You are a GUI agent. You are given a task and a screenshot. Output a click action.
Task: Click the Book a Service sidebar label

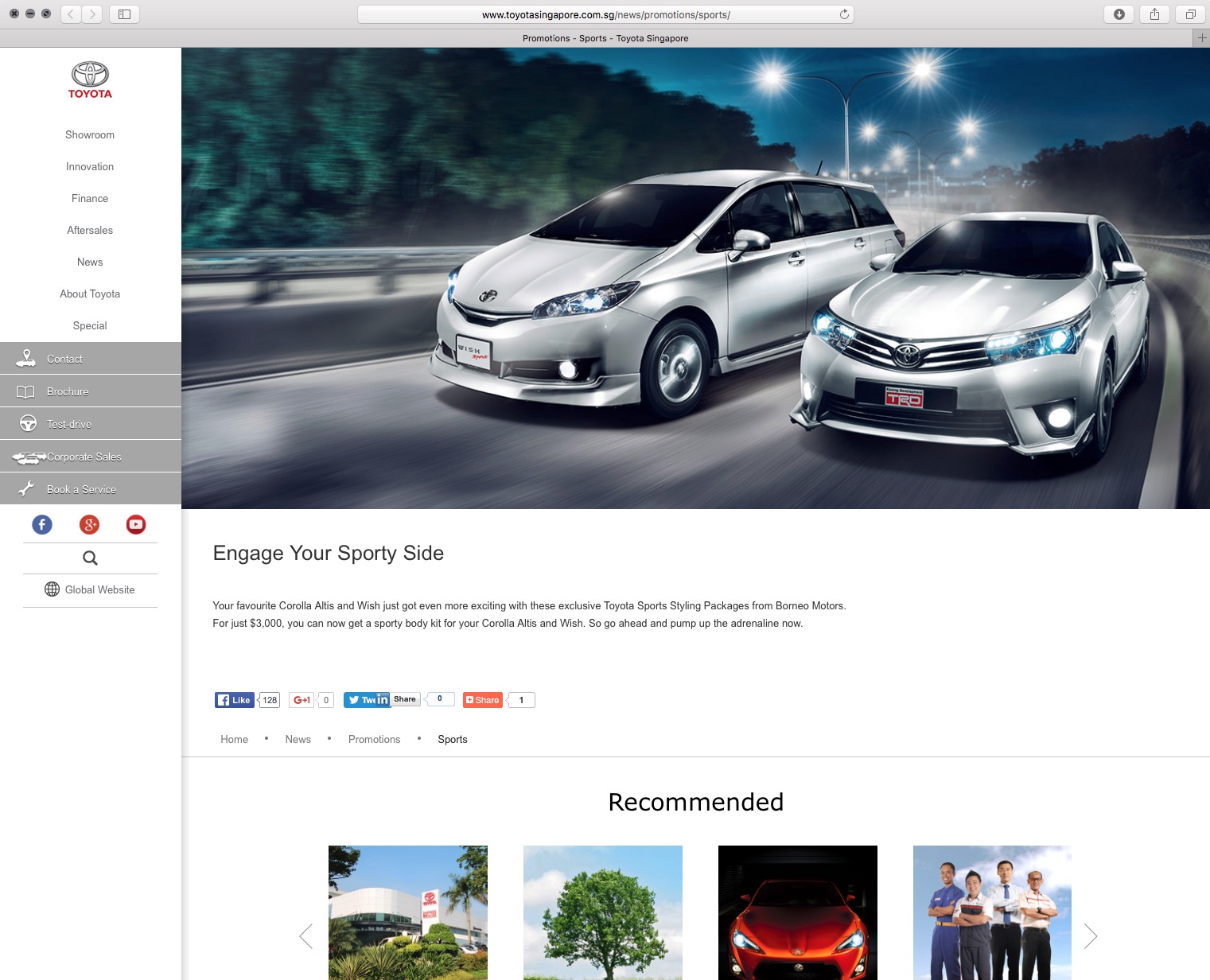81,489
